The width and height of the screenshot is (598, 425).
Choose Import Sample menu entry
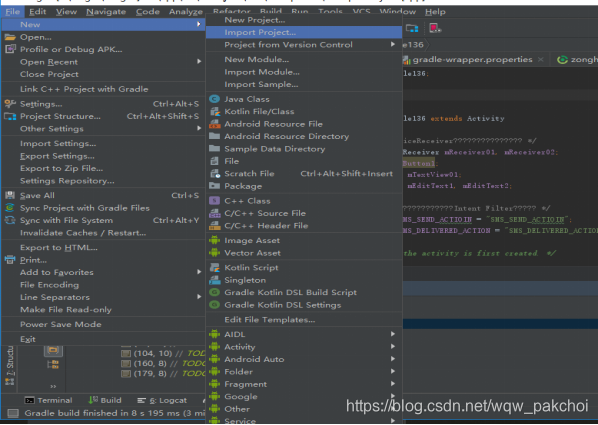point(304,85)
